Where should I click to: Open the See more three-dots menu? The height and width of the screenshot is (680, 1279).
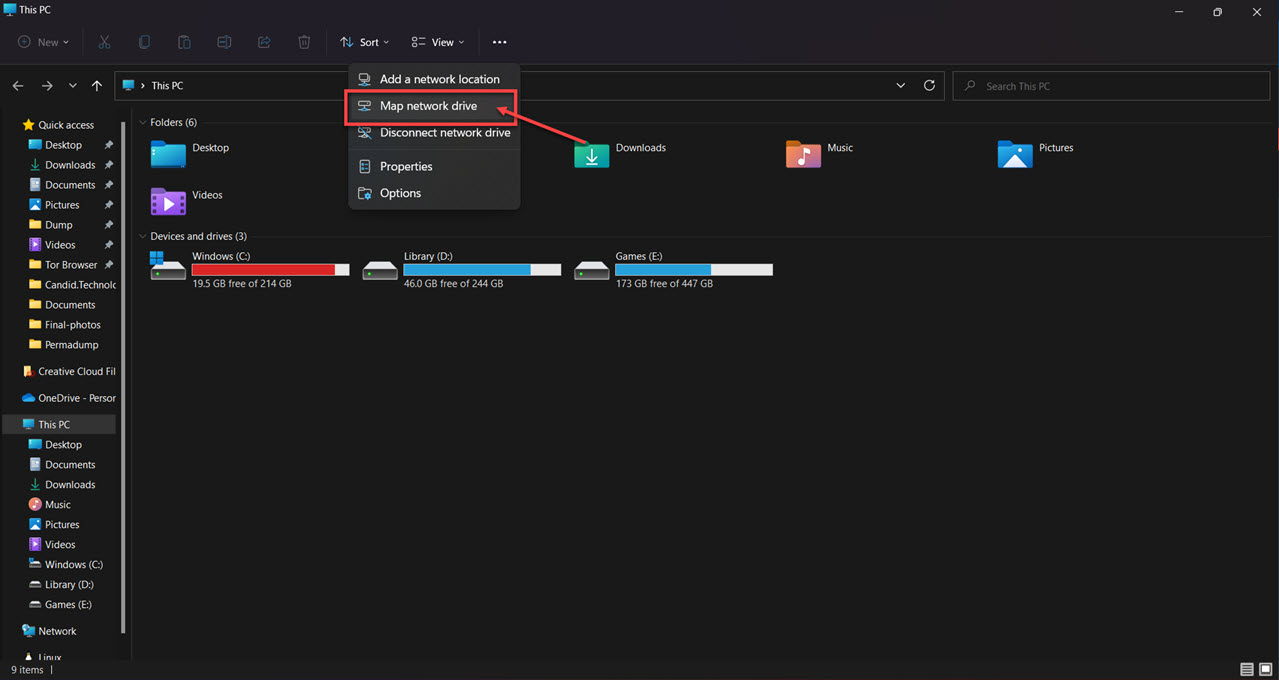point(499,42)
